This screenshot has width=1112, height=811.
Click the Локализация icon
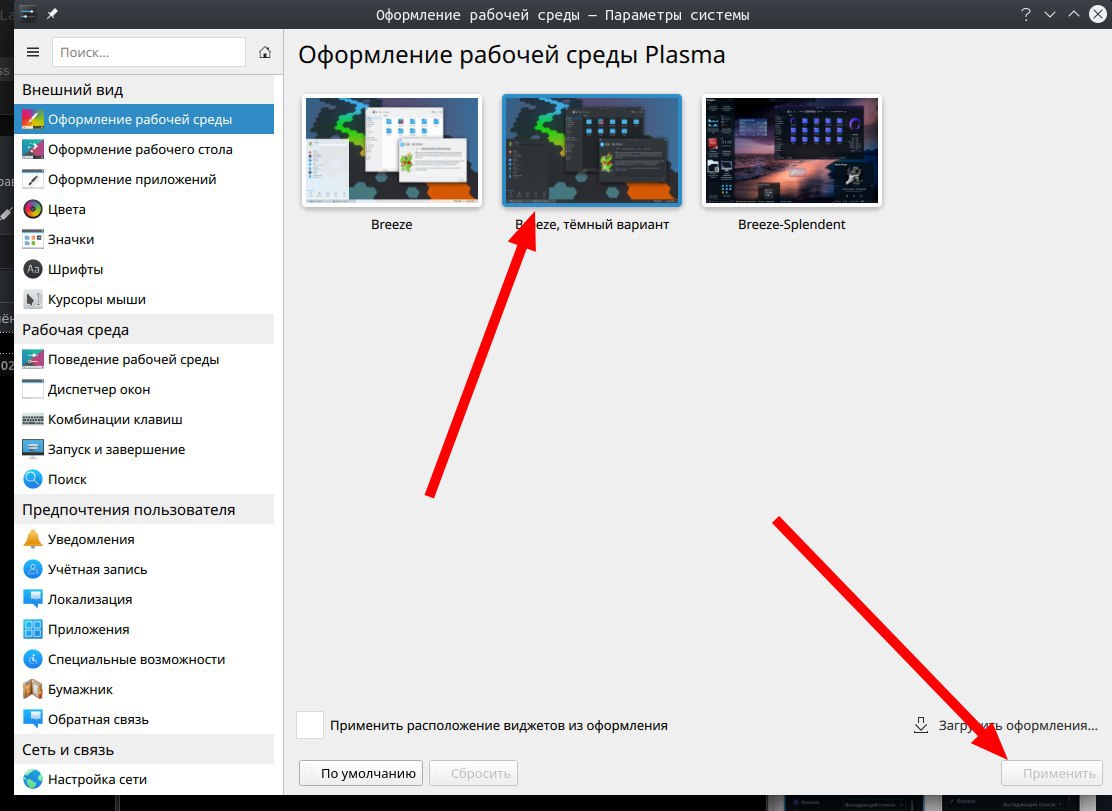point(33,599)
